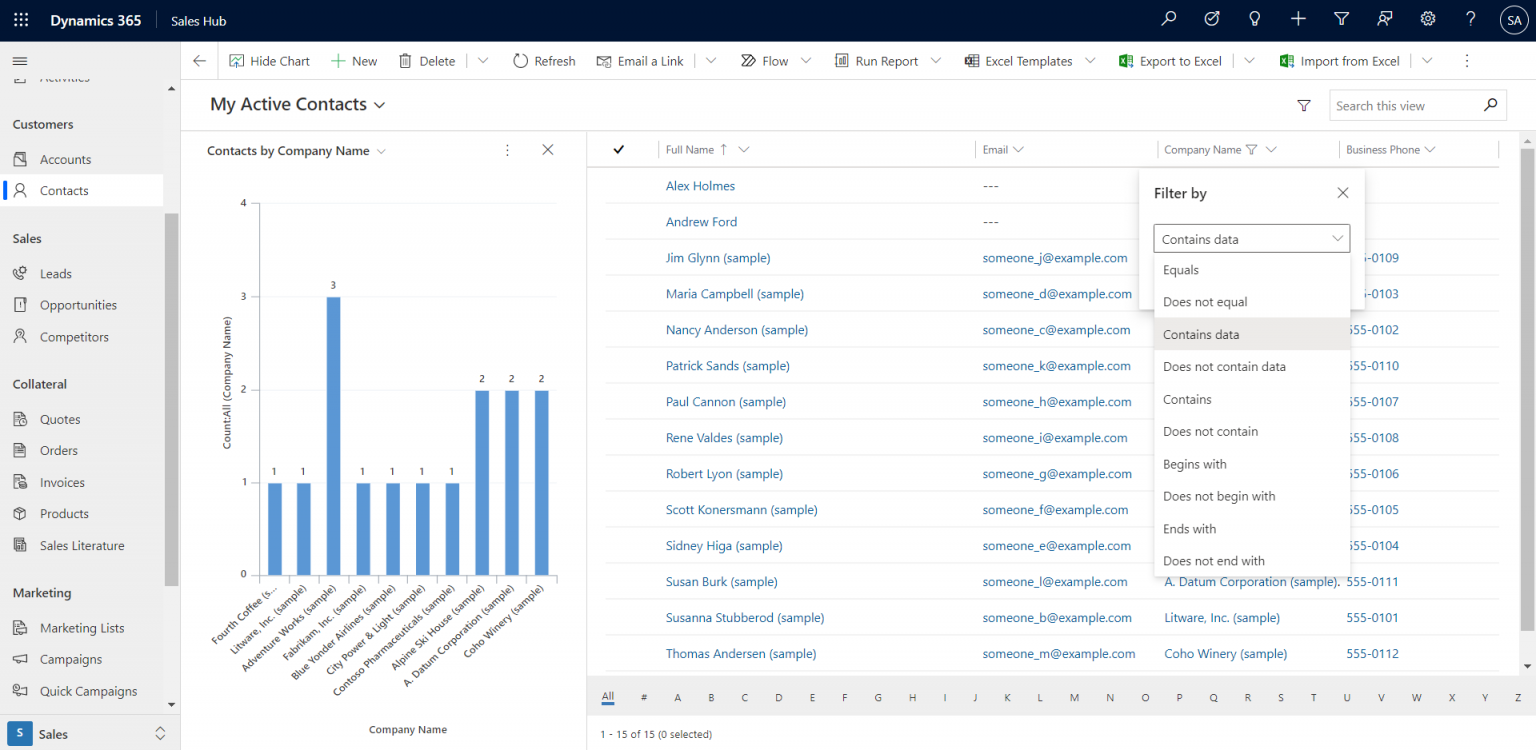Toggle the select-all checkmark in grid header
The width and height of the screenshot is (1536, 750).
[618, 150]
